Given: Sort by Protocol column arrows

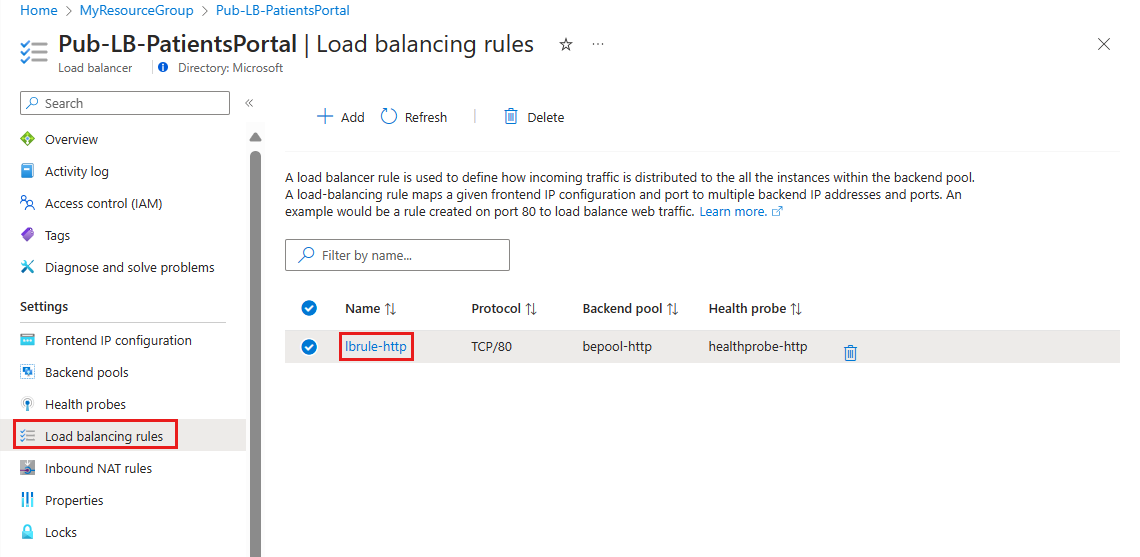Looking at the screenshot, I should (x=531, y=309).
